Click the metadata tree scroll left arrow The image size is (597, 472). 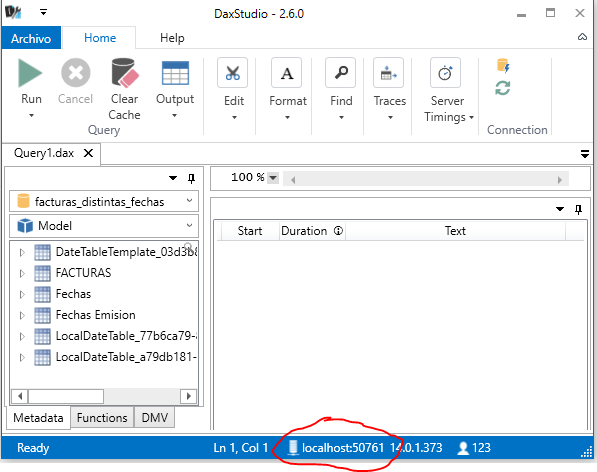pos(20,396)
